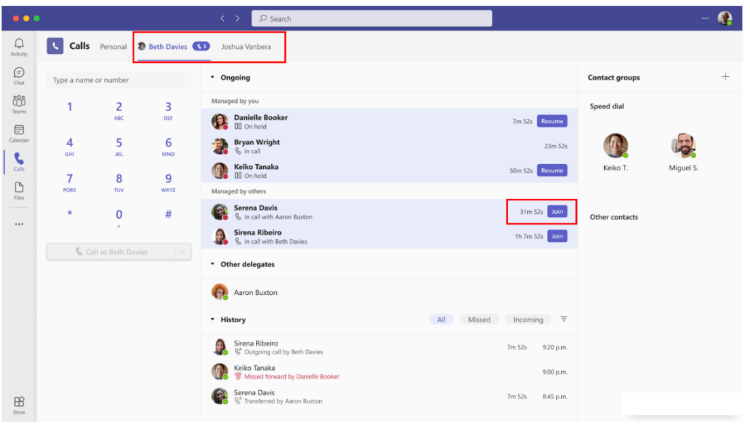Dial digit 6 MNO on keypad
This screenshot has height=425, width=750.
coord(168,146)
